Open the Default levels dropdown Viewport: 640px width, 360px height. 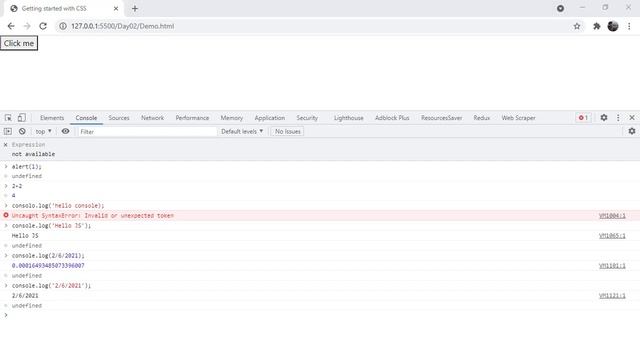pyautogui.click(x=242, y=131)
